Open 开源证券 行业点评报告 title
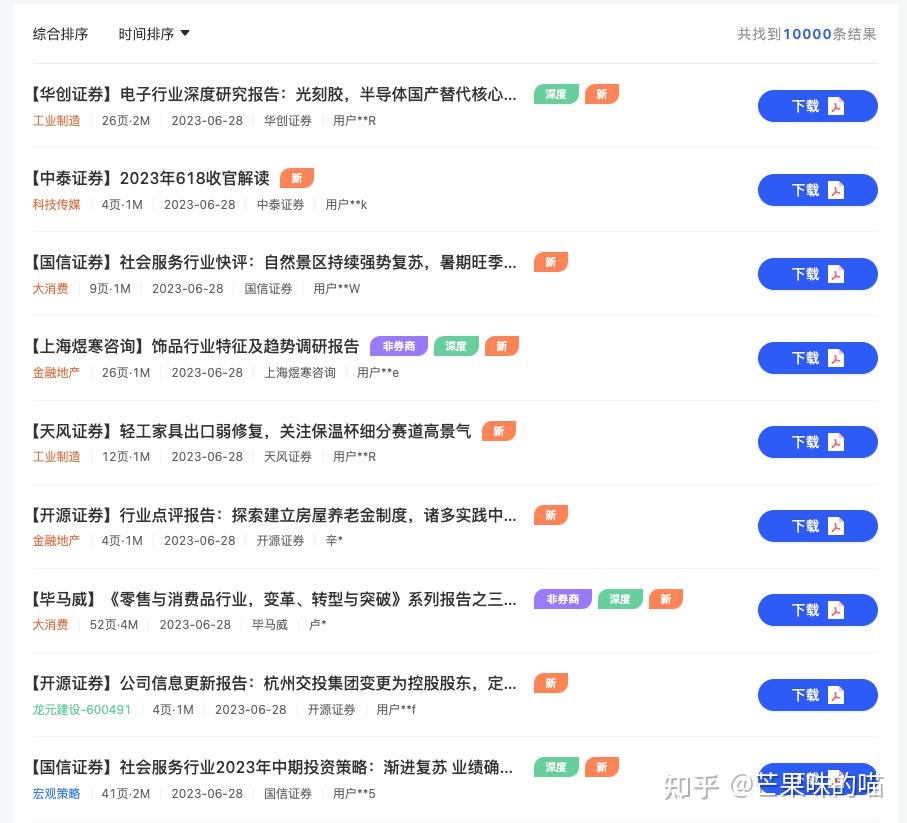The image size is (907, 823). (274, 515)
